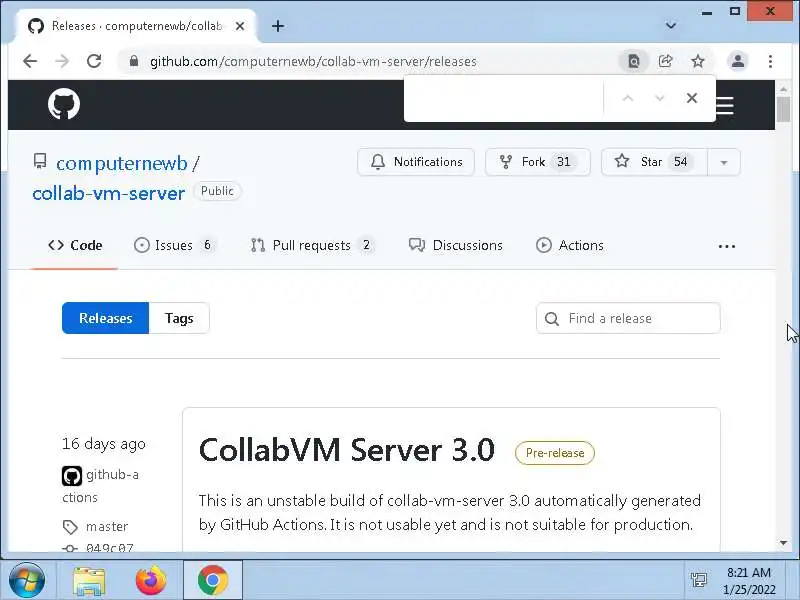Image resolution: width=800 pixels, height=600 pixels.
Task: Select the Releases filter button
Action: (x=106, y=318)
